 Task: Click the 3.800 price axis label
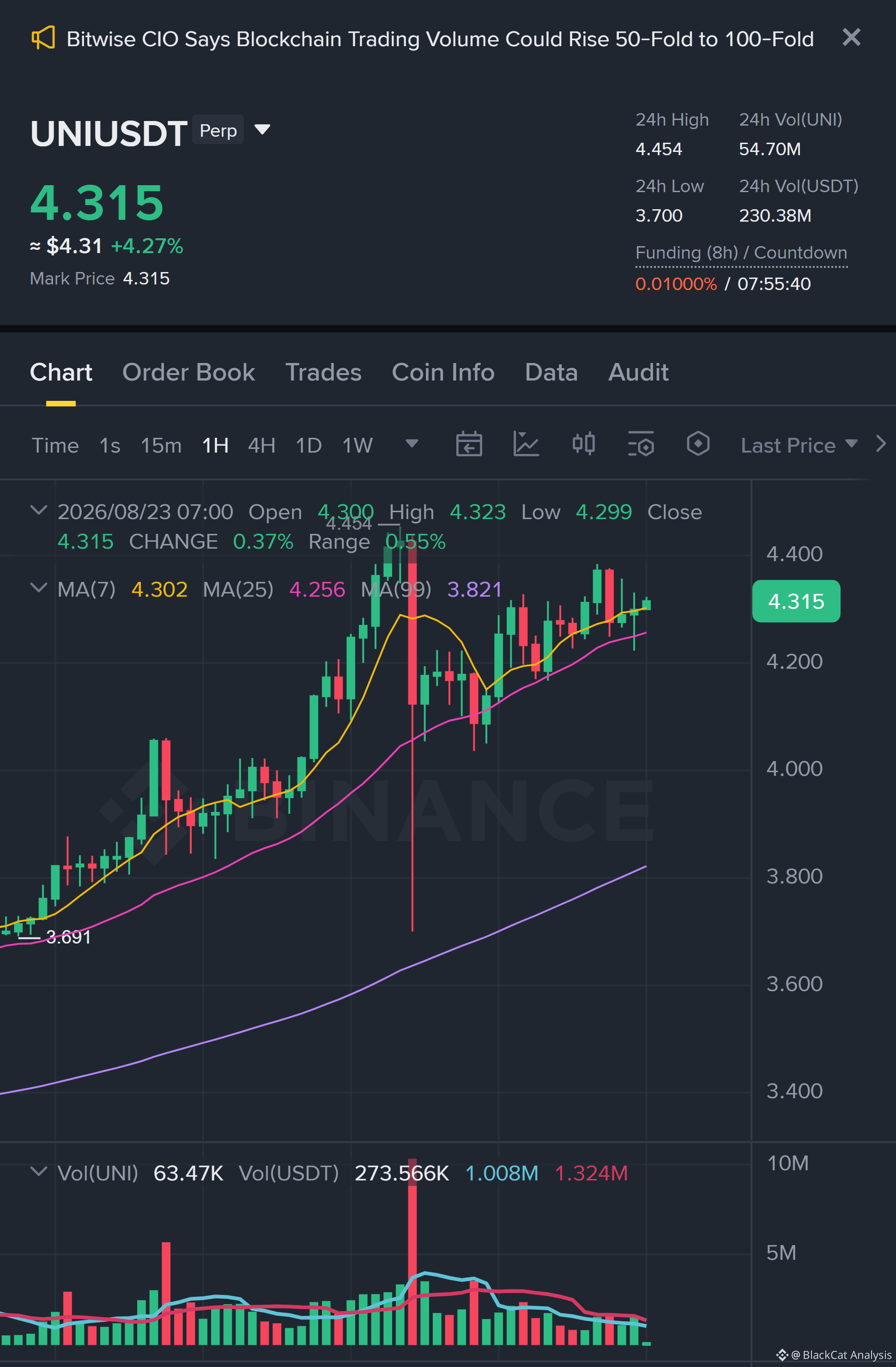[x=794, y=877]
